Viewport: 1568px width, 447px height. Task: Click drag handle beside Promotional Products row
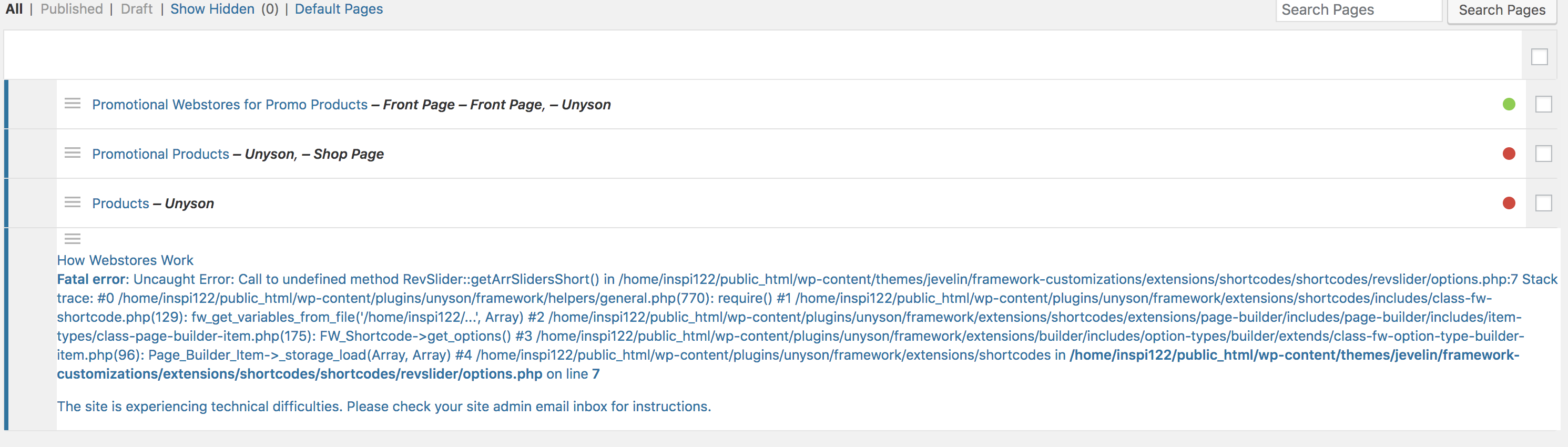point(73,153)
